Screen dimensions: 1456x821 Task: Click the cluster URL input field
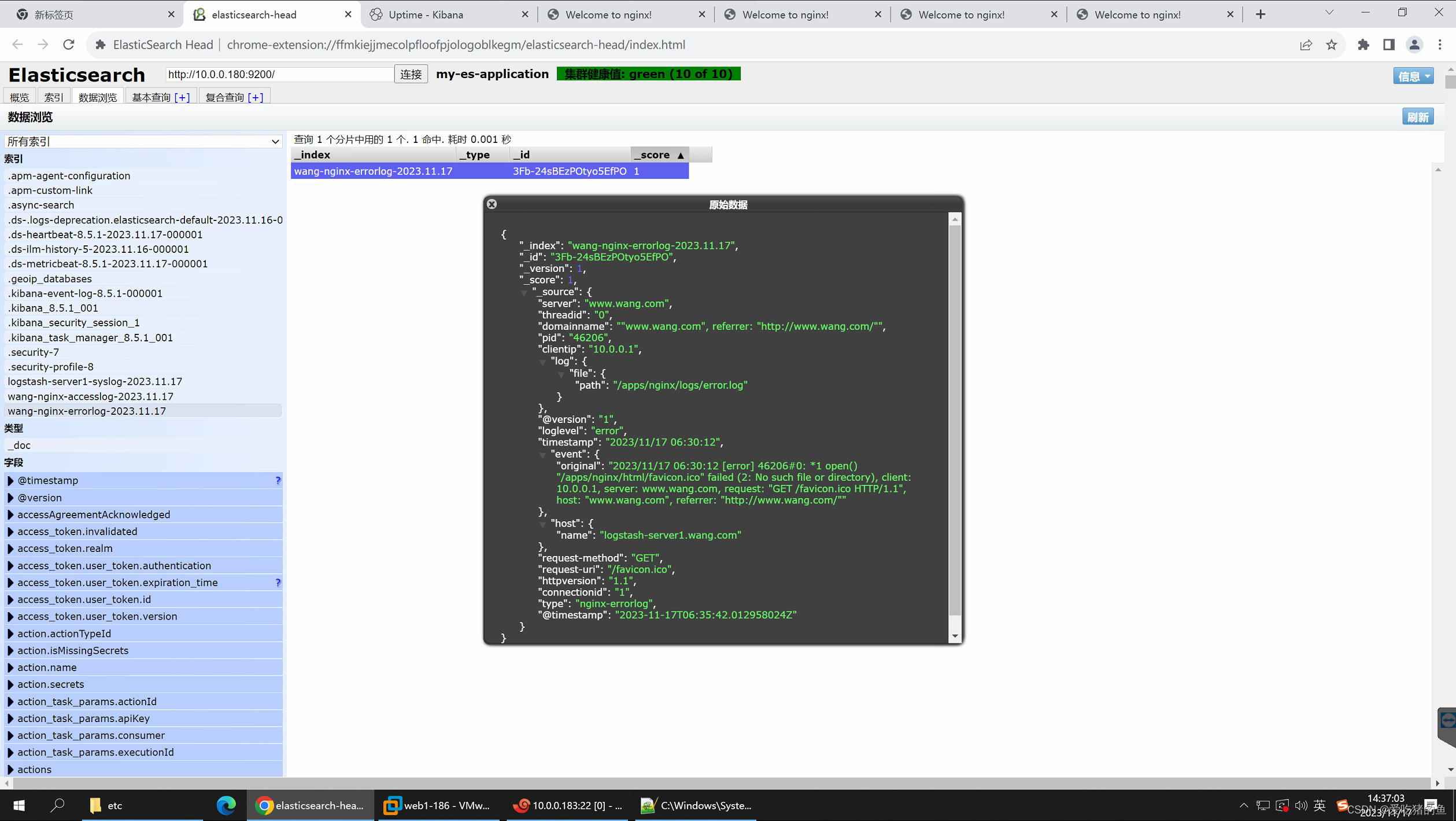tap(279, 74)
